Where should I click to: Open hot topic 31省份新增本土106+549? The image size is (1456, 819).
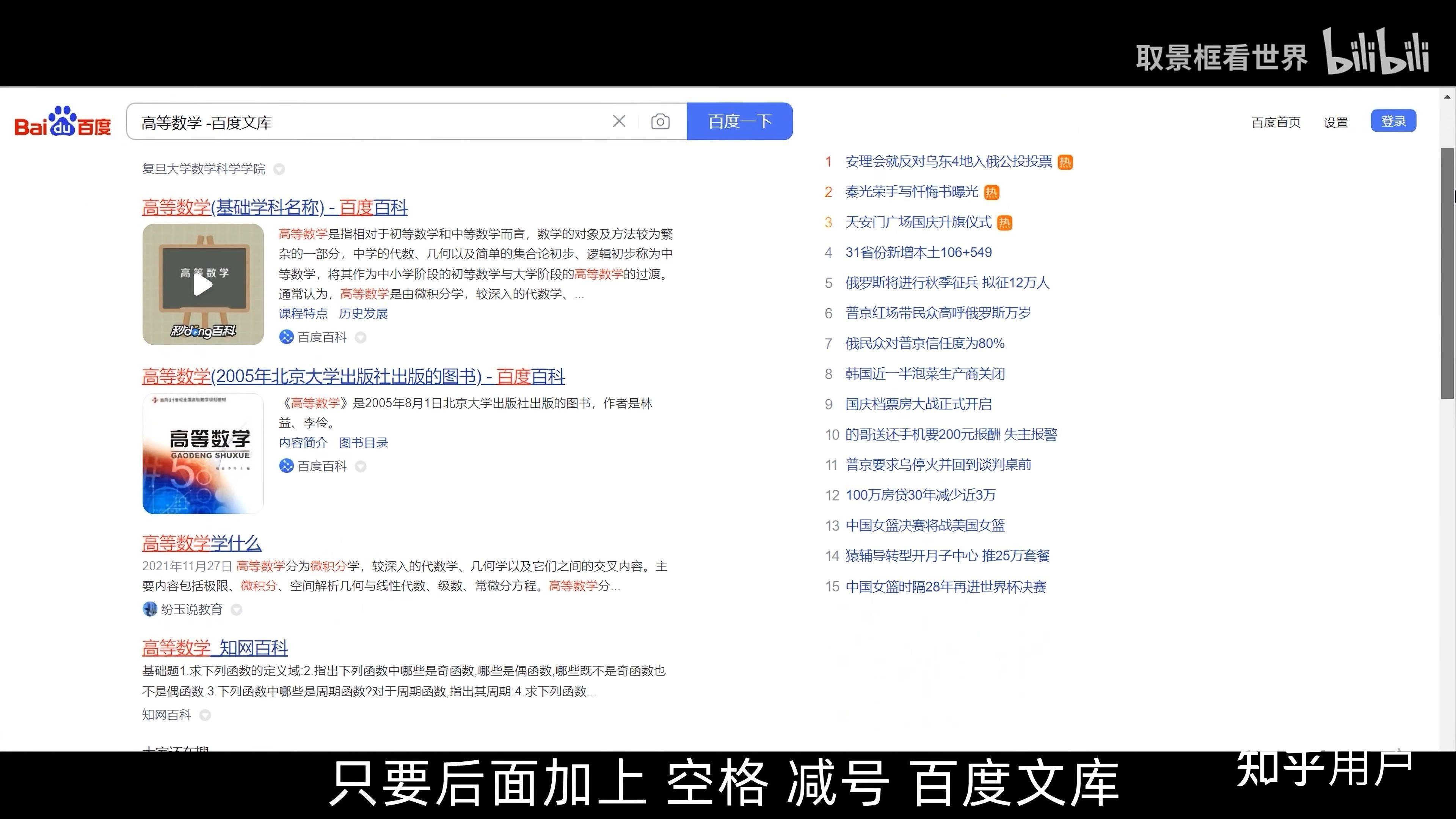918,253
